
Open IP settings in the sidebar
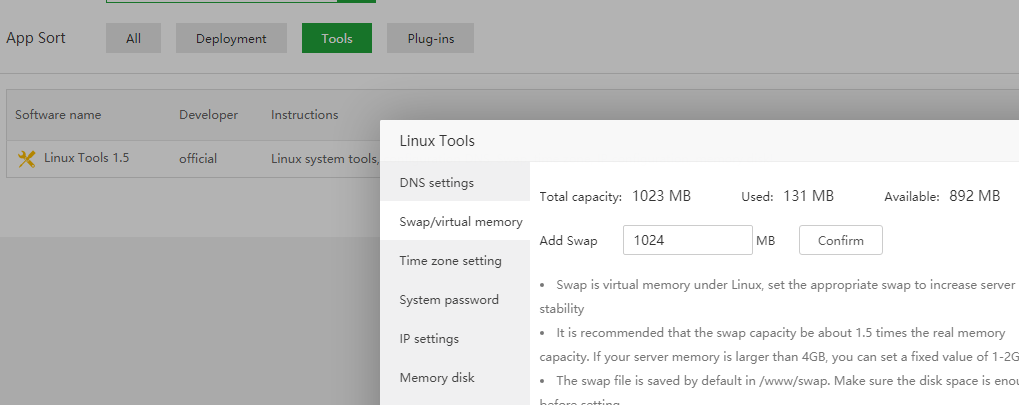click(429, 338)
